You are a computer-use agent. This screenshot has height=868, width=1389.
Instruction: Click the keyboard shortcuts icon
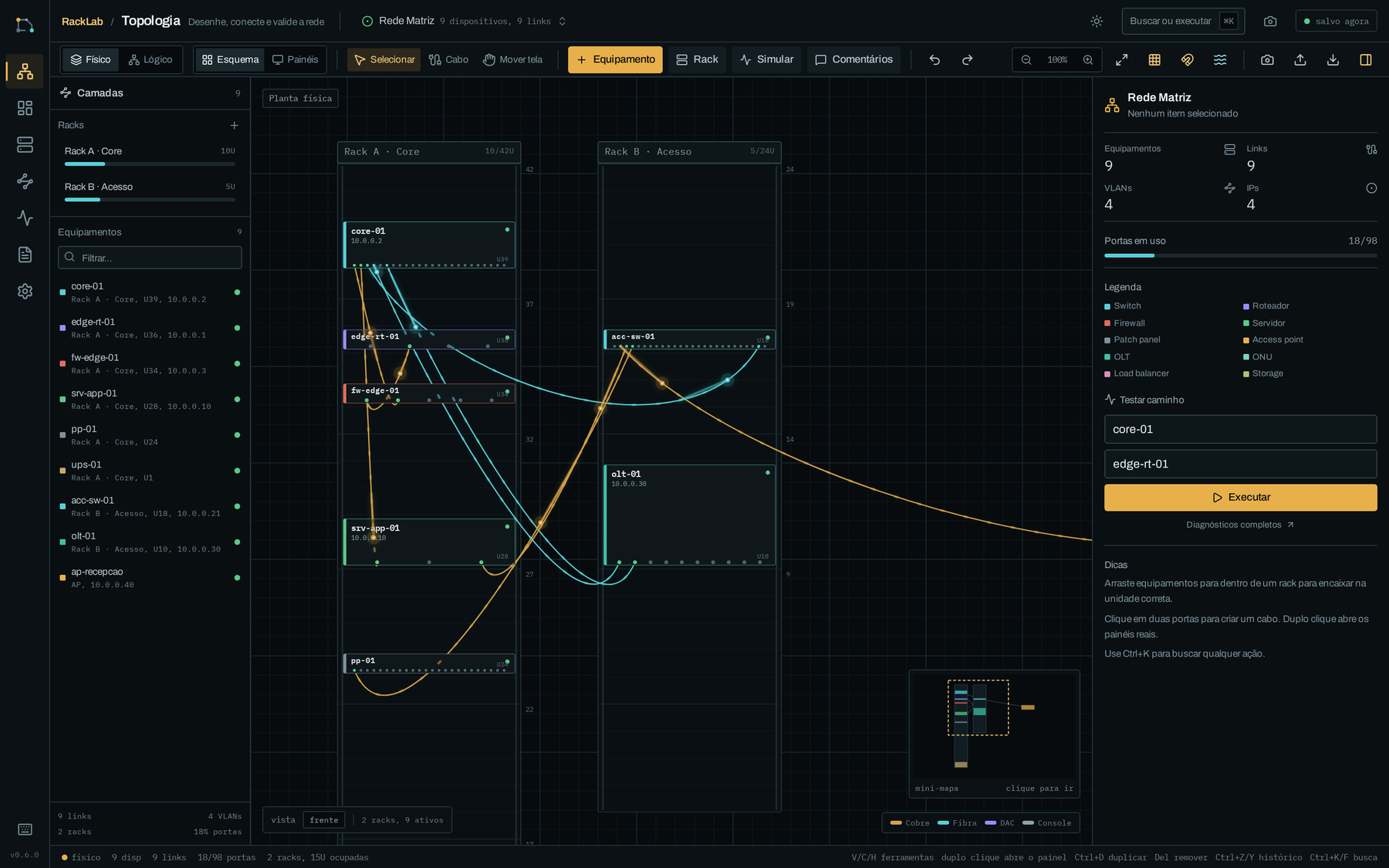25,829
